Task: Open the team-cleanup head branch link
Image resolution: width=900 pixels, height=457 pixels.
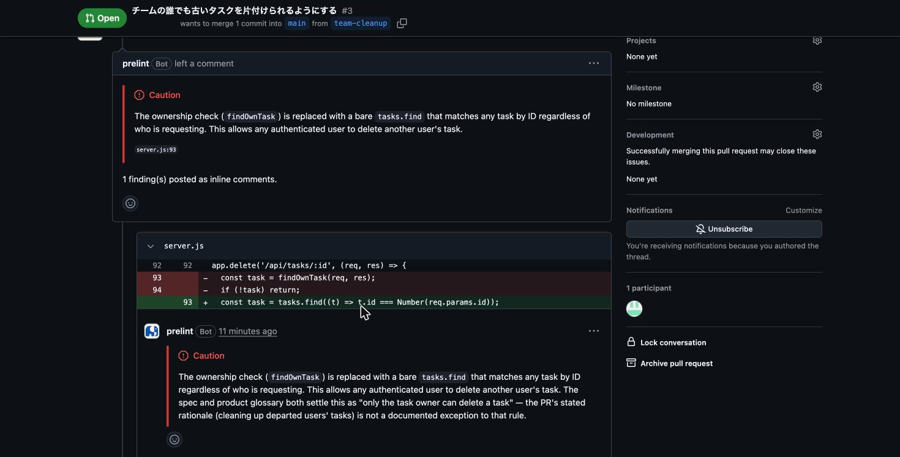Action: tap(360, 24)
